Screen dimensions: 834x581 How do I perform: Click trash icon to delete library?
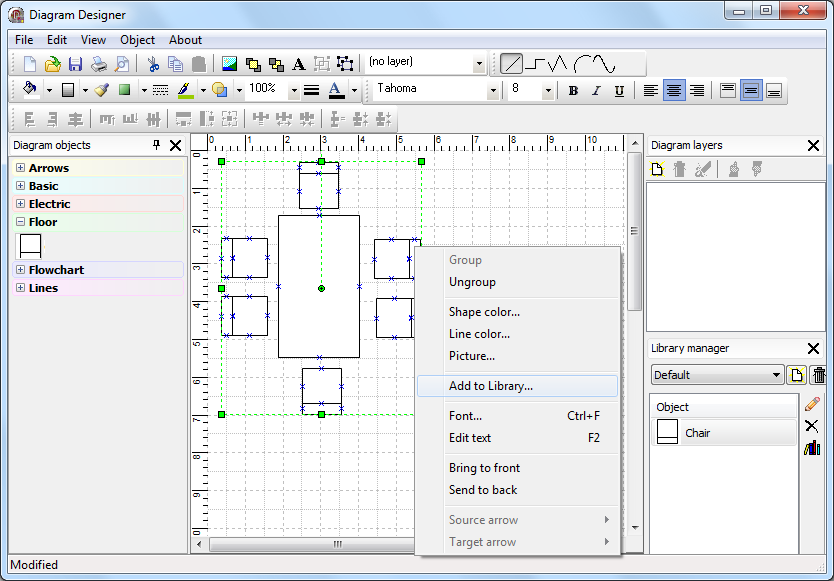819,375
